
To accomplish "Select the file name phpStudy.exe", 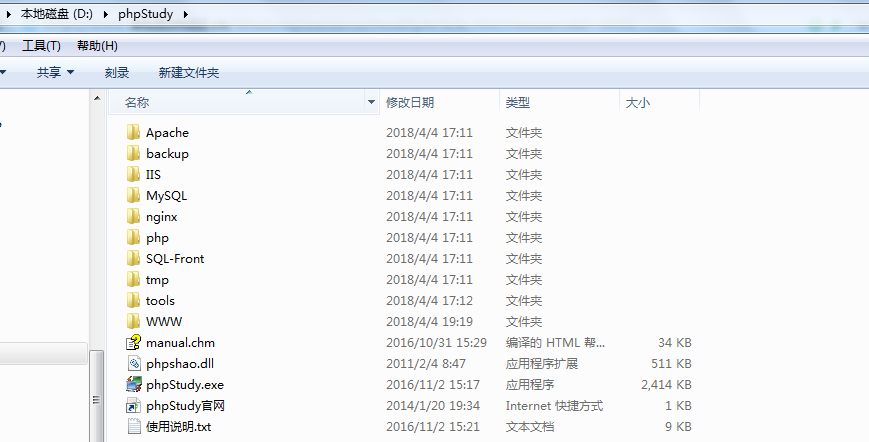I will 185,385.
